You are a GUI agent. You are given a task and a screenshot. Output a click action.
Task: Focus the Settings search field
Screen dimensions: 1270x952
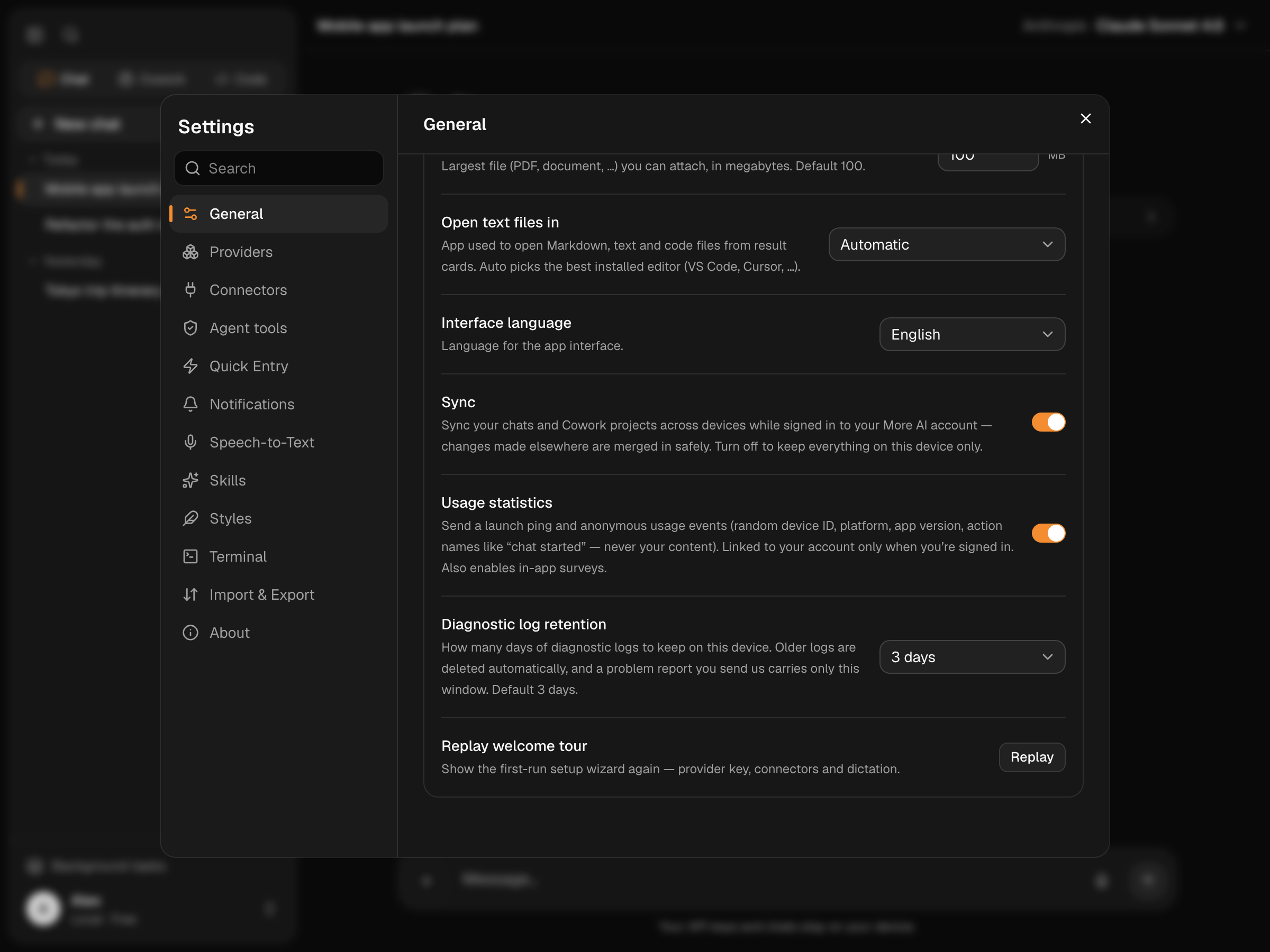coord(278,168)
